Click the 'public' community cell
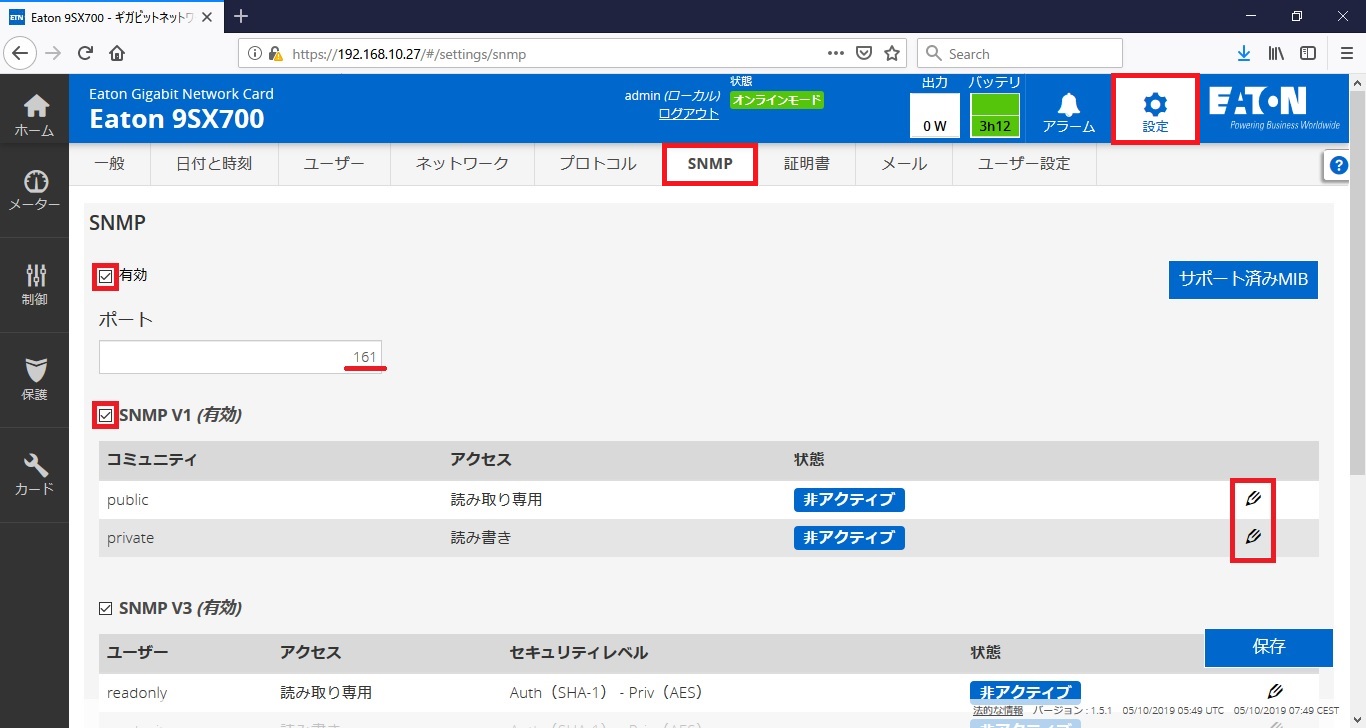Screen dimensions: 1366x728 click(x=128, y=499)
